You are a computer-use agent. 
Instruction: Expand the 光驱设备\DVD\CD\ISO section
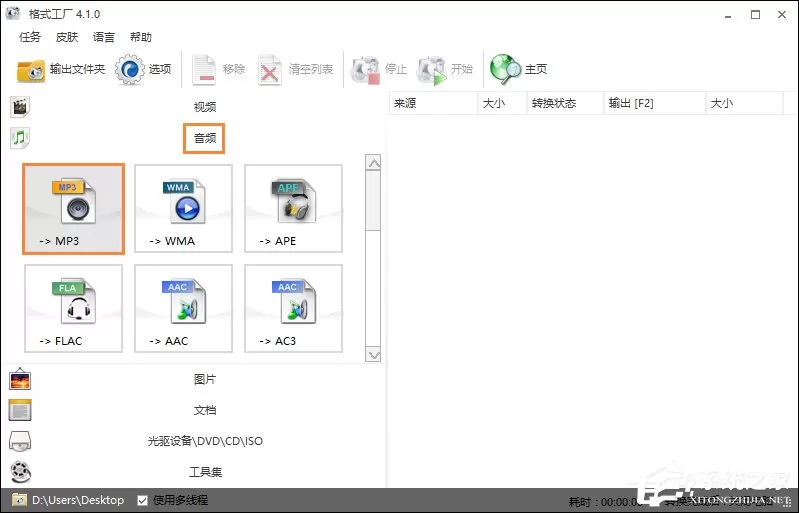(205, 441)
